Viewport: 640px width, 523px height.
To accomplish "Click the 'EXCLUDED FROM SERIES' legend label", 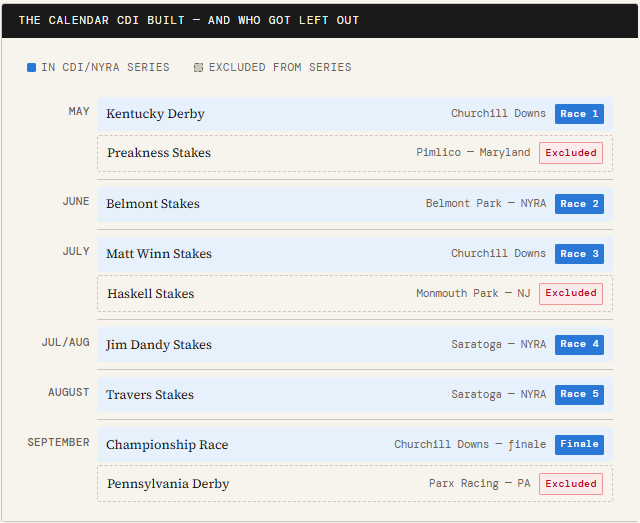I will tap(280, 67).
